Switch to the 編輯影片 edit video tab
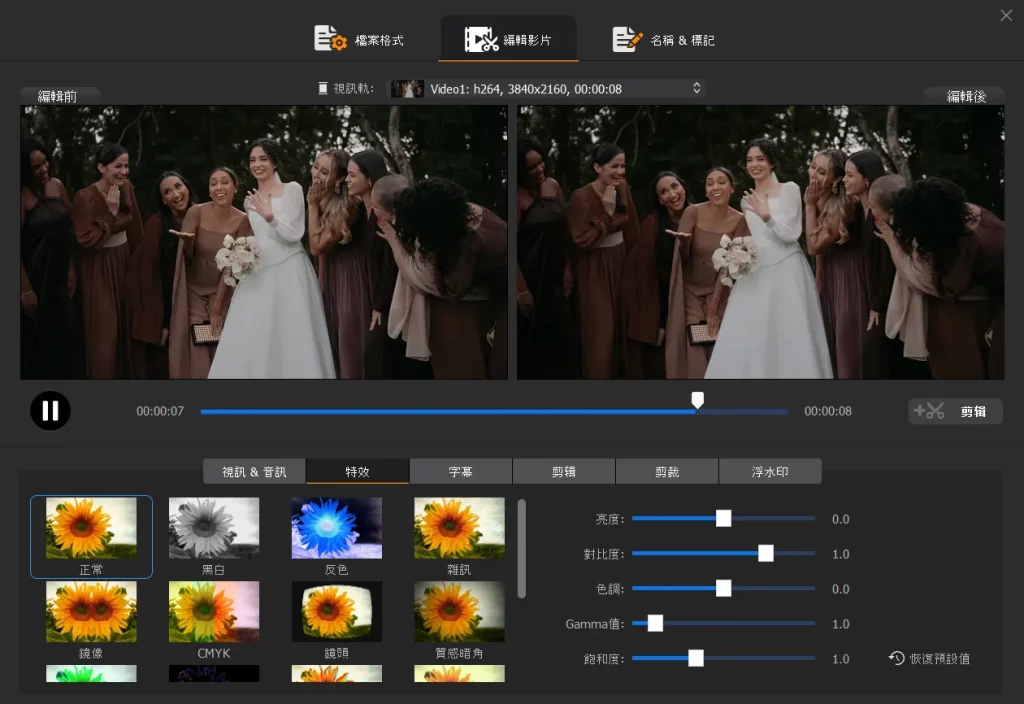 (x=508, y=39)
